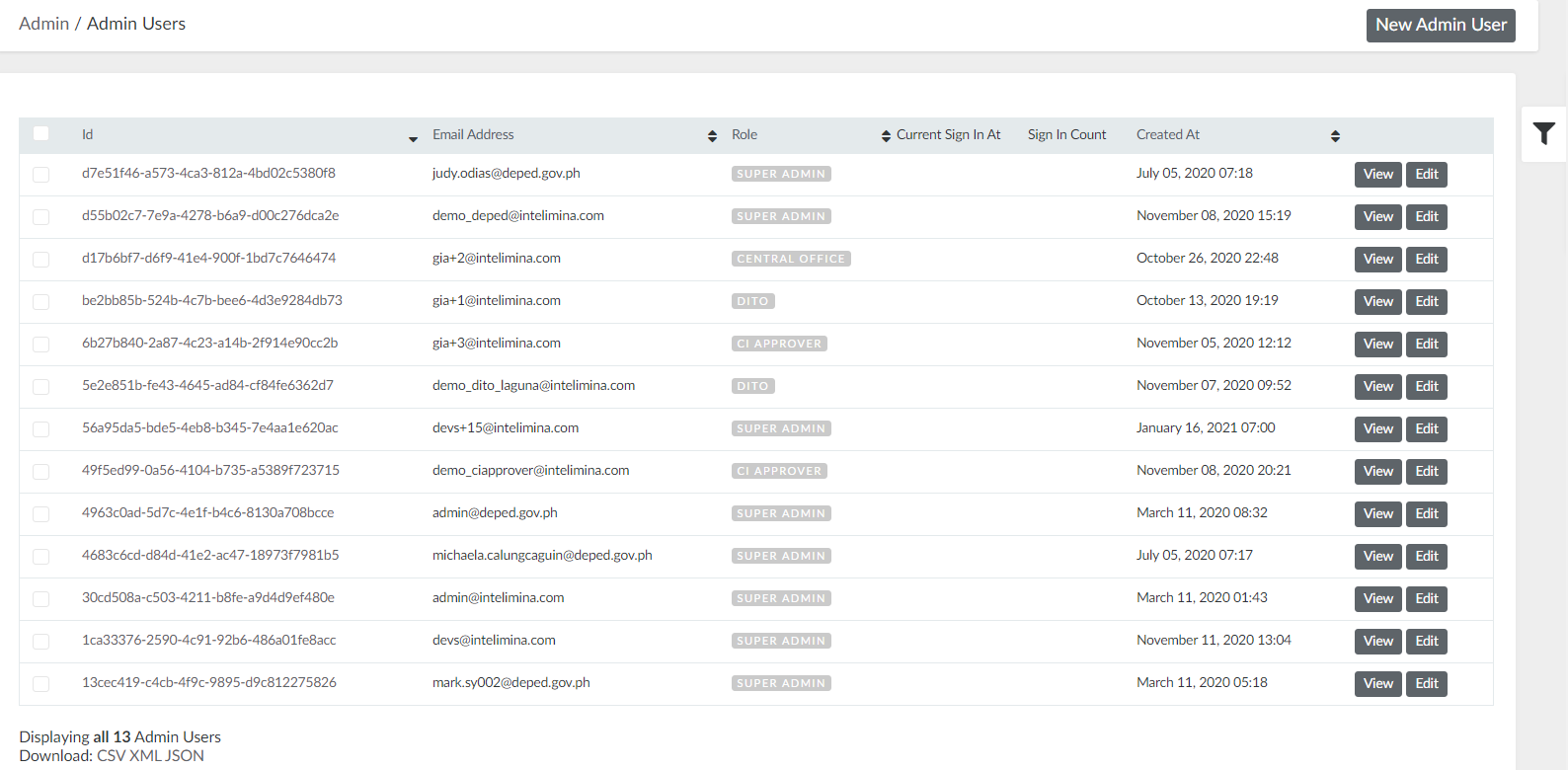The width and height of the screenshot is (1568, 770).
Task: Edit gia+2@intelimina.com user
Action: (1427, 260)
